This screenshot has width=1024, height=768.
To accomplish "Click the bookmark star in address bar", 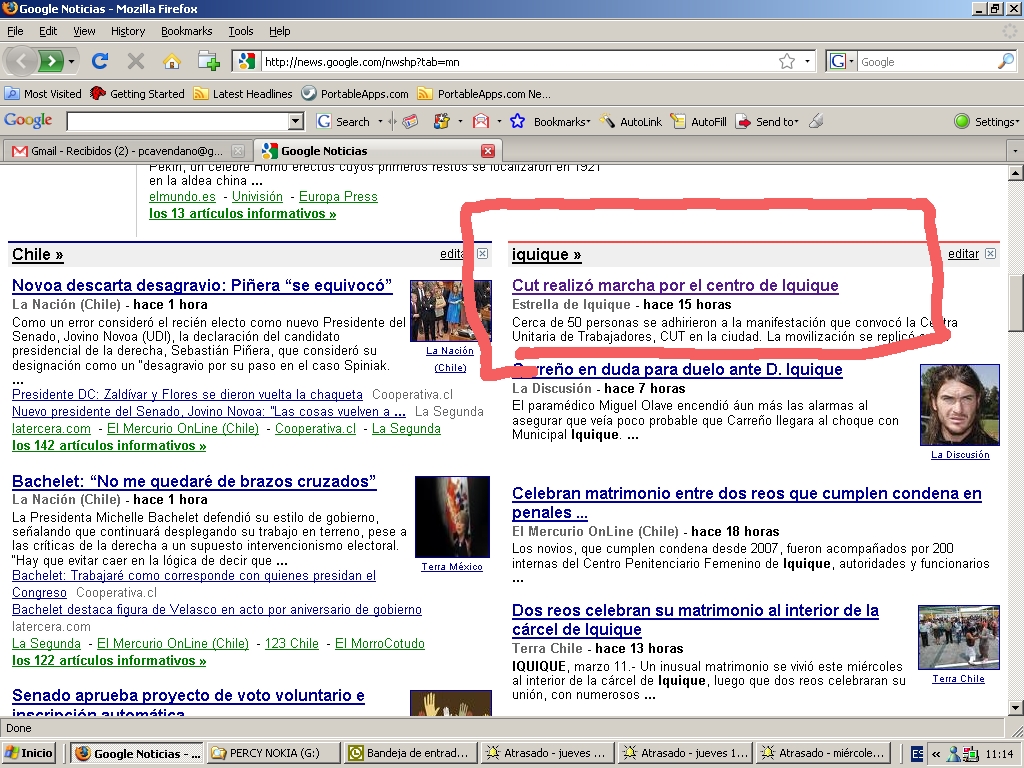I will click(x=787, y=61).
